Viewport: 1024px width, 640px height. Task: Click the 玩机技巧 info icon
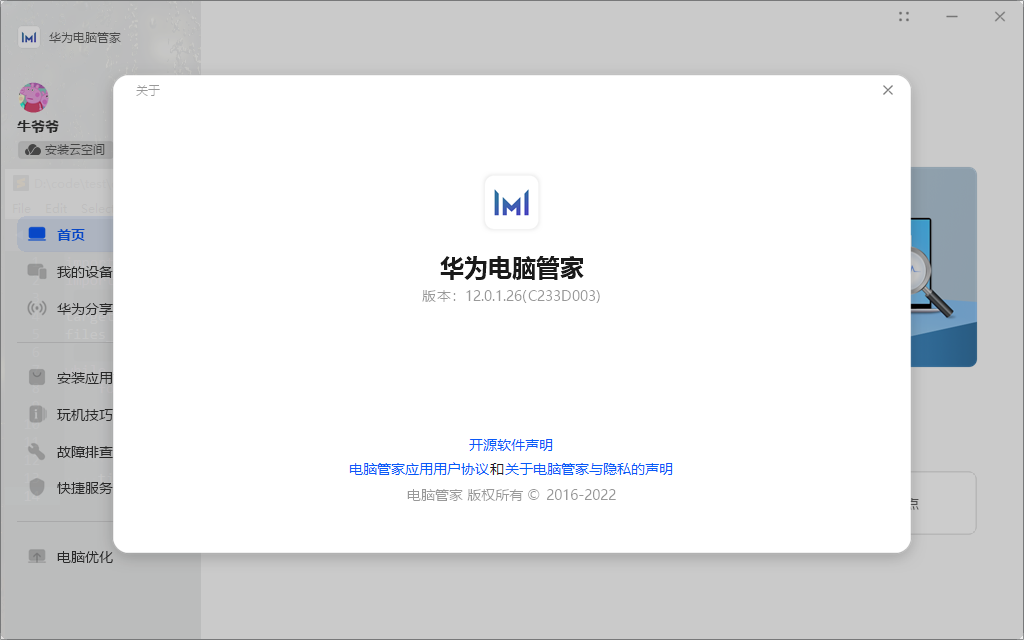pyautogui.click(x=37, y=414)
